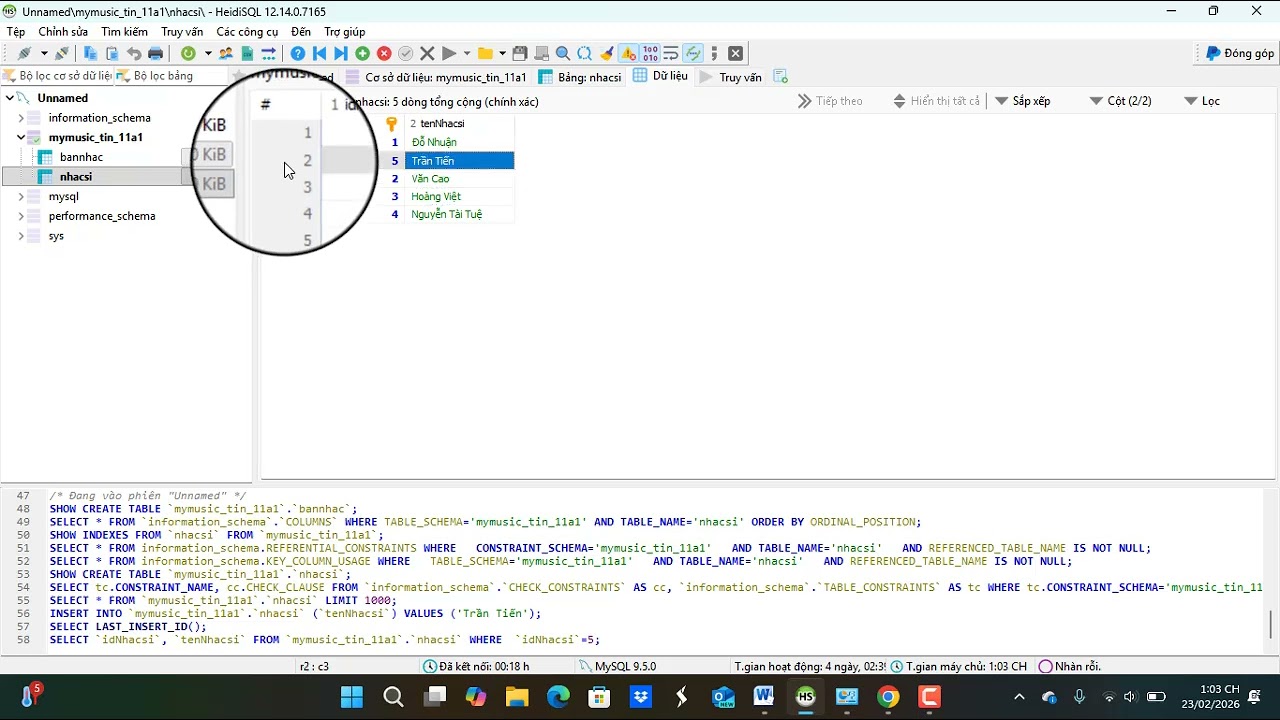Collapse the mymusic_tin_11a1 database node
Image resolution: width=1280 pixels, height=720 pixels.
click(21, 137)
